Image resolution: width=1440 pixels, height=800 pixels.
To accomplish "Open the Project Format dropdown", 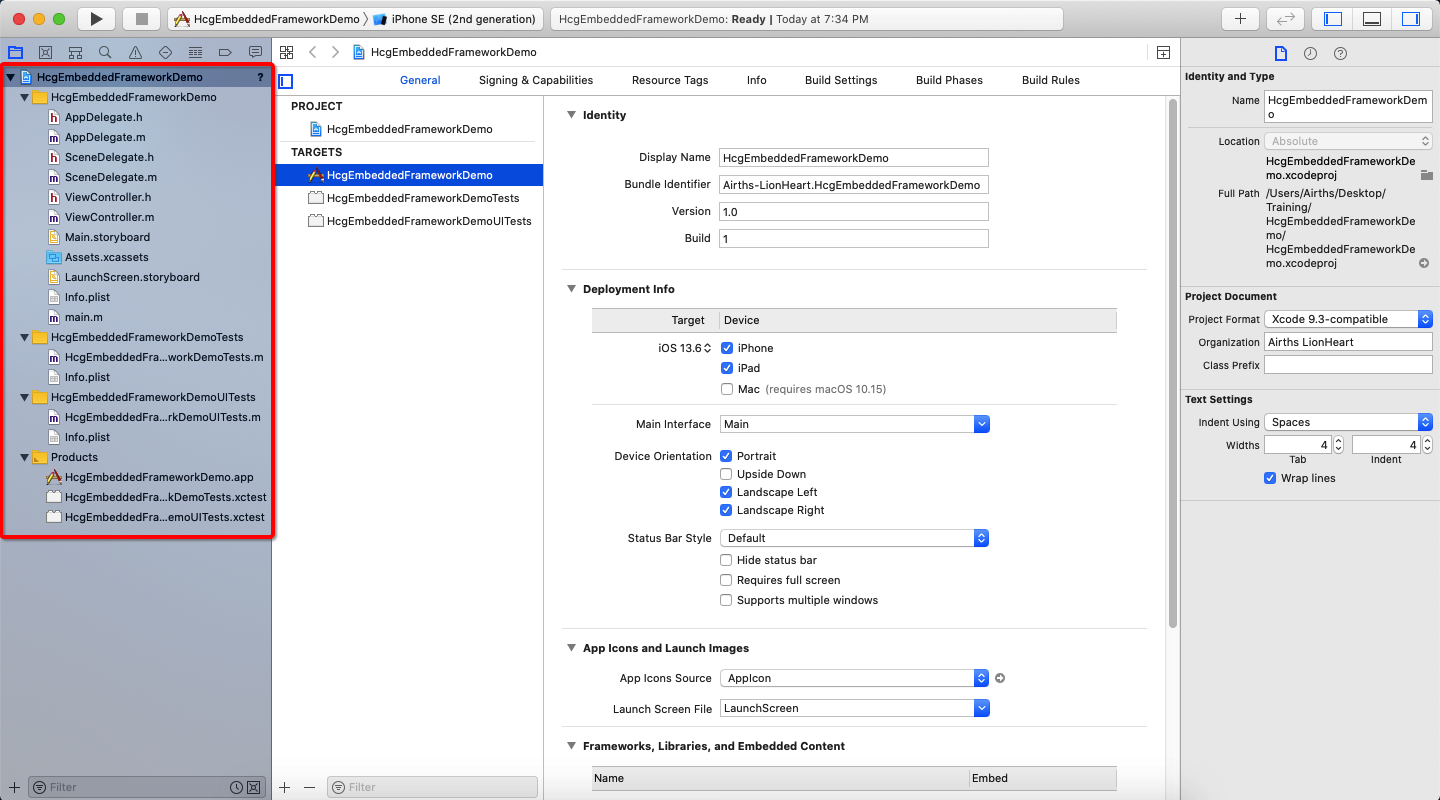I will click(x=1425, y=319).
